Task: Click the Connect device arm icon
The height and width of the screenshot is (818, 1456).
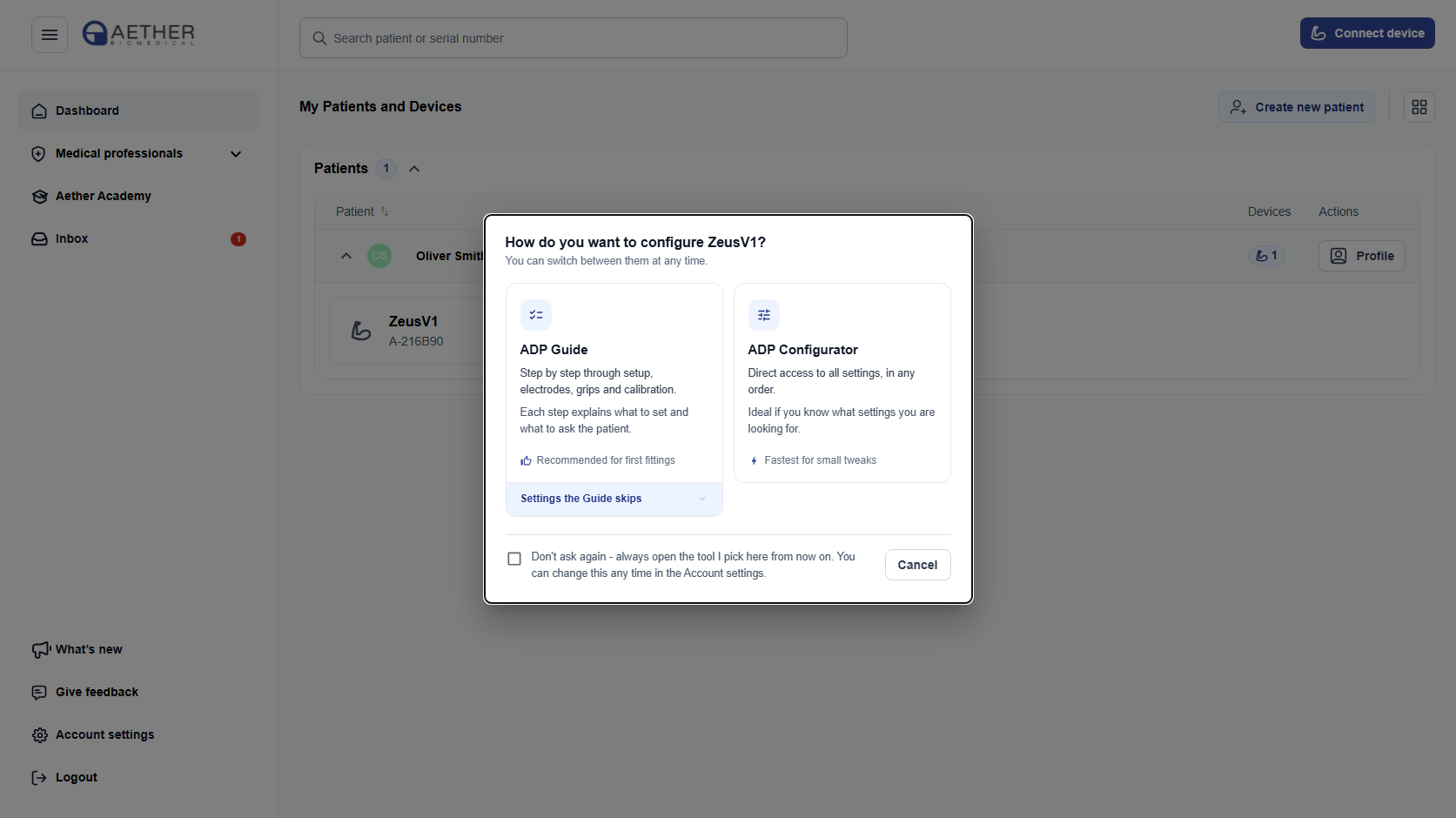Action: tap(1318, 33)
